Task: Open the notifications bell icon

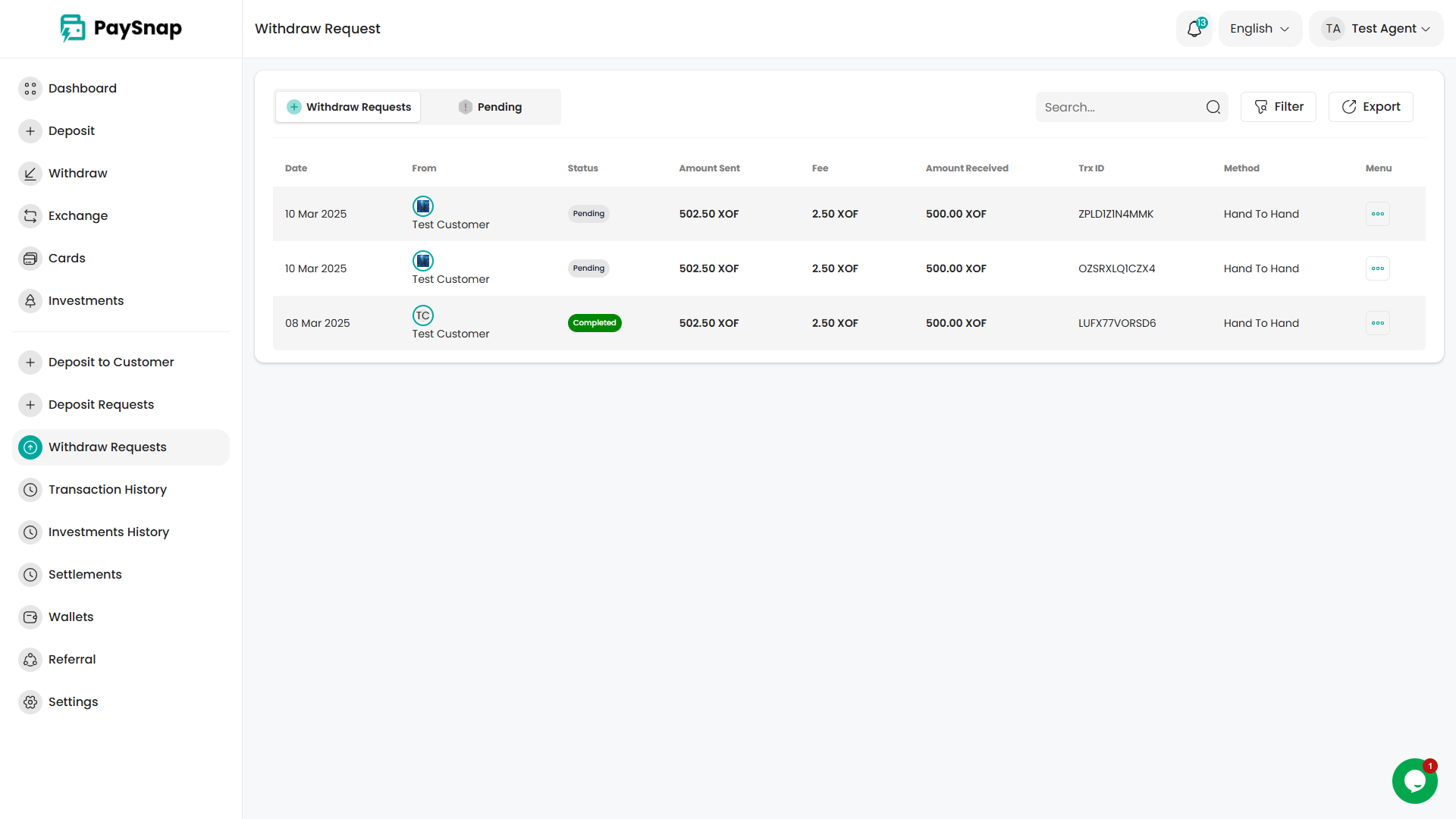Action: 1194,29
